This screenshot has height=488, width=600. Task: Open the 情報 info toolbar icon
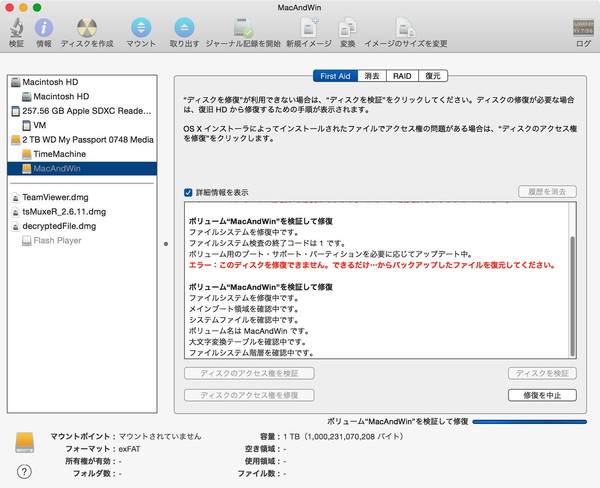coord(44,28)
